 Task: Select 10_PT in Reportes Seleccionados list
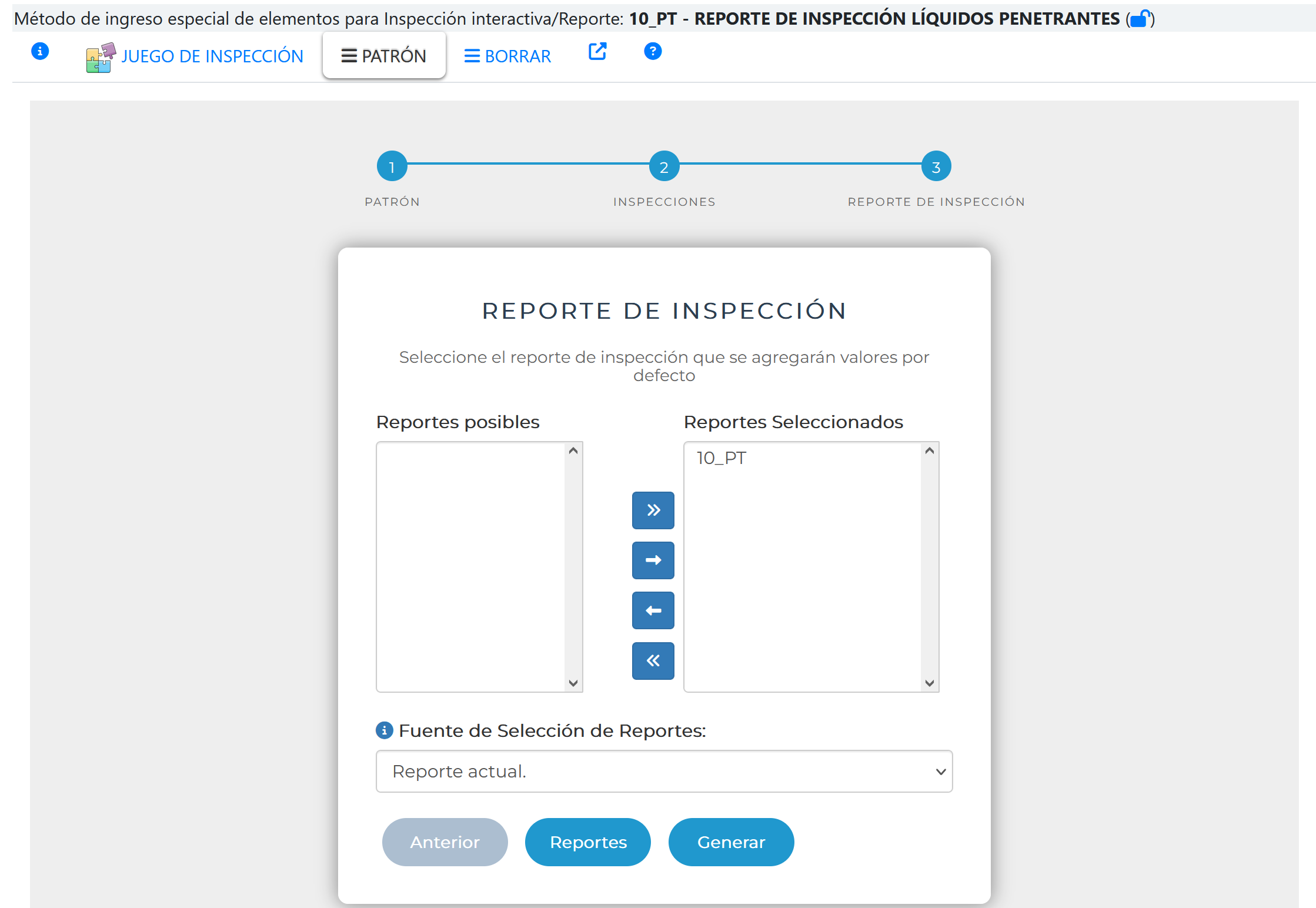coord(722,458)
